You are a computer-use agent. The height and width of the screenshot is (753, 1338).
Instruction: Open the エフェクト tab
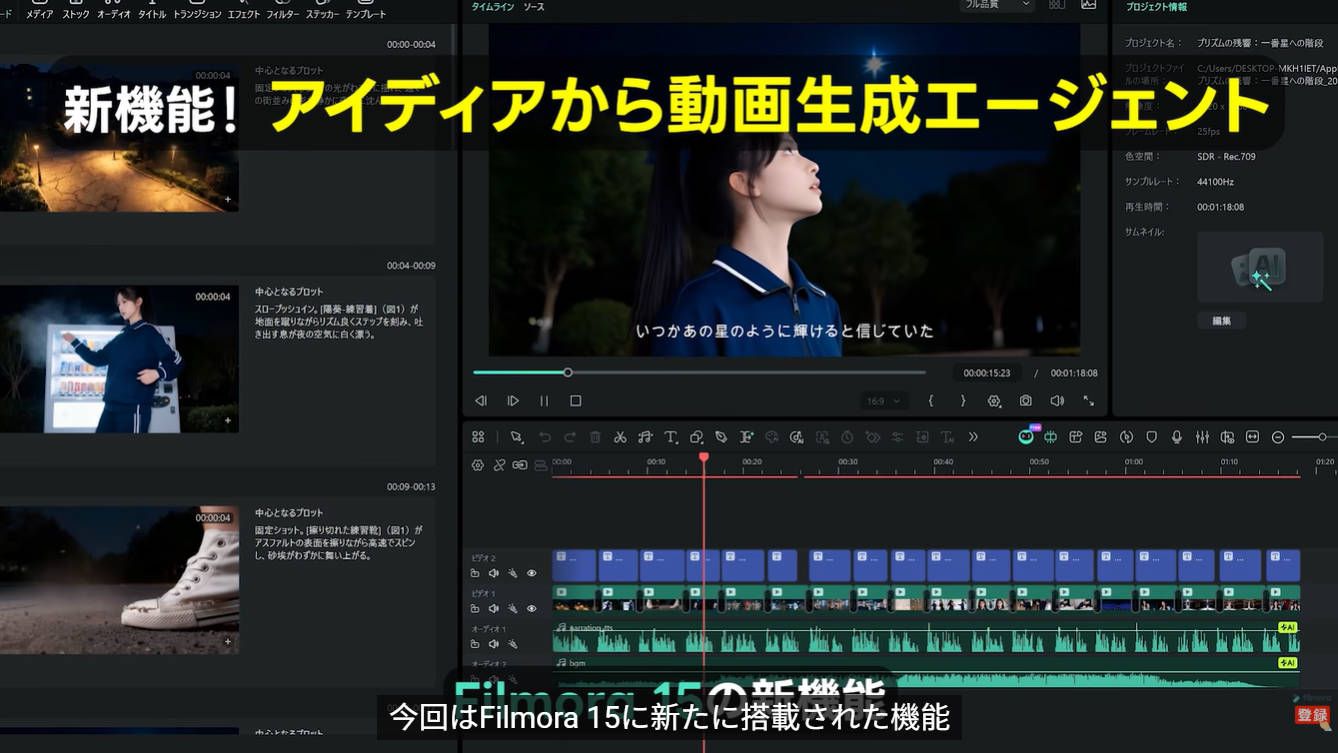tap(244, 10)
